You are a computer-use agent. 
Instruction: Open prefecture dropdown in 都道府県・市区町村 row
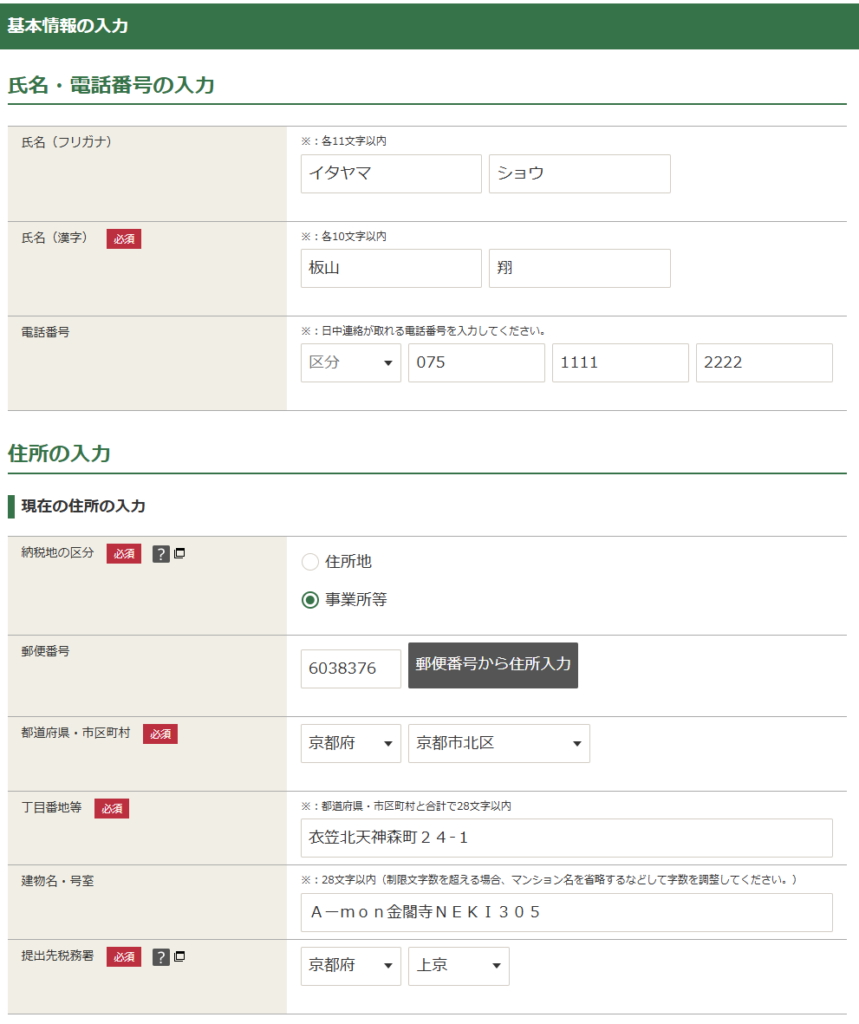[350, 743]
